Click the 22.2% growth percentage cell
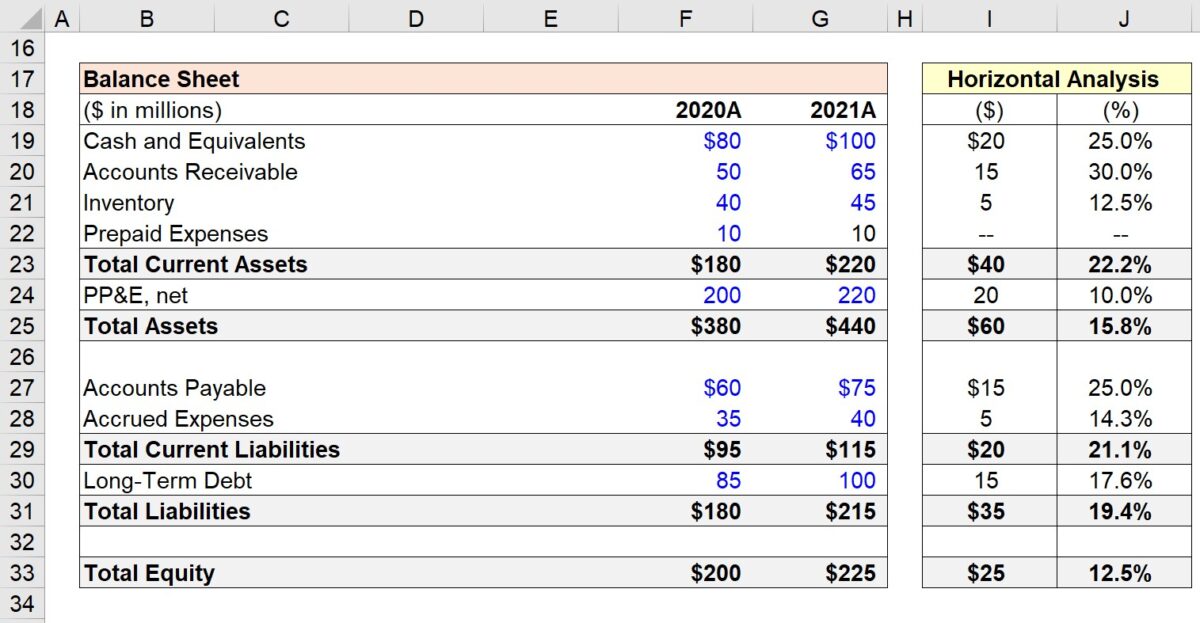This screenshot has height=623, width=1200. [1124, 264]
